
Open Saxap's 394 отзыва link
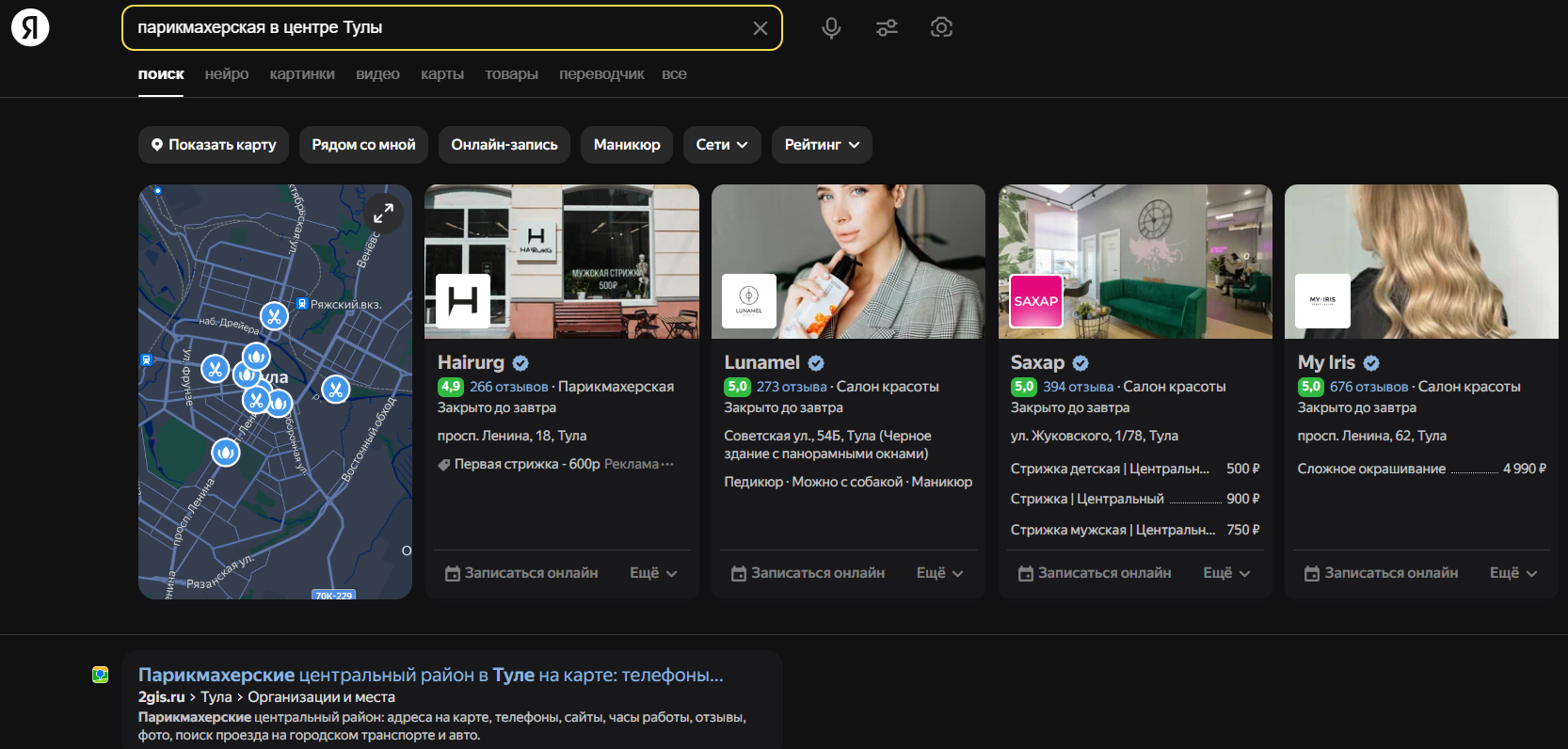(1079, 387)
